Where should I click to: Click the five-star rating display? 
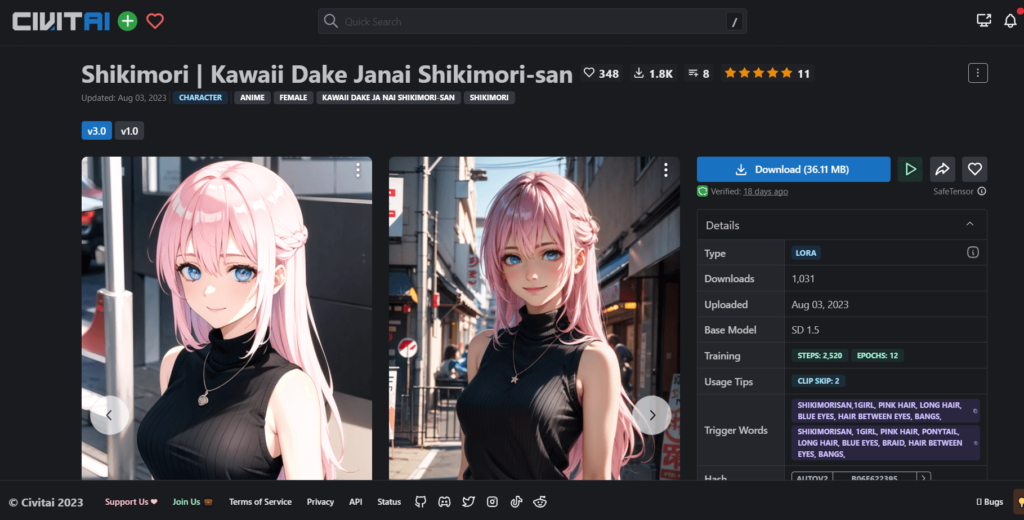coord(758,73)
